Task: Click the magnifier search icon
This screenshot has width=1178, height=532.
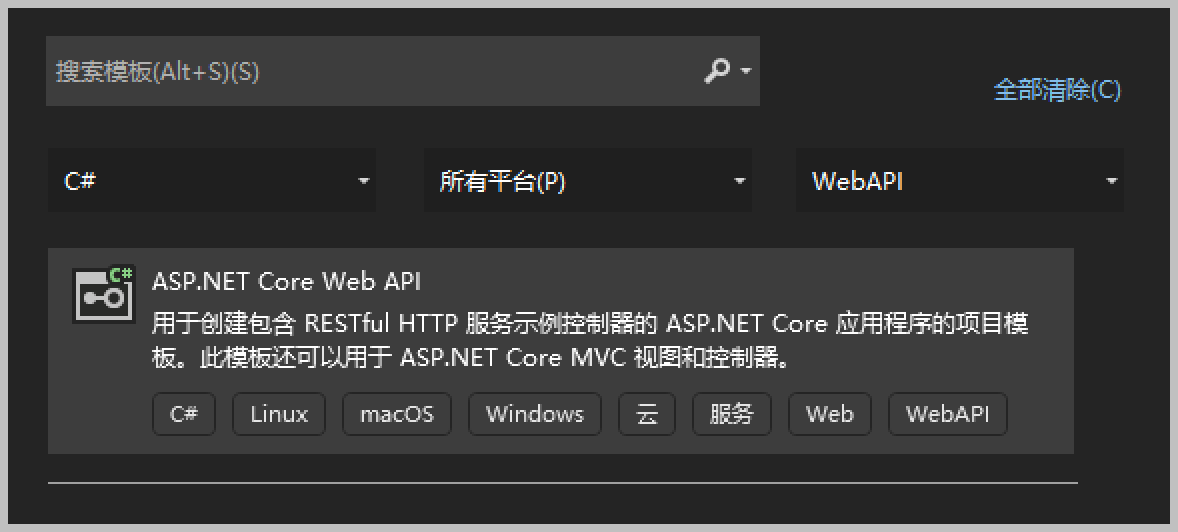Action: [x=716, y=71]
